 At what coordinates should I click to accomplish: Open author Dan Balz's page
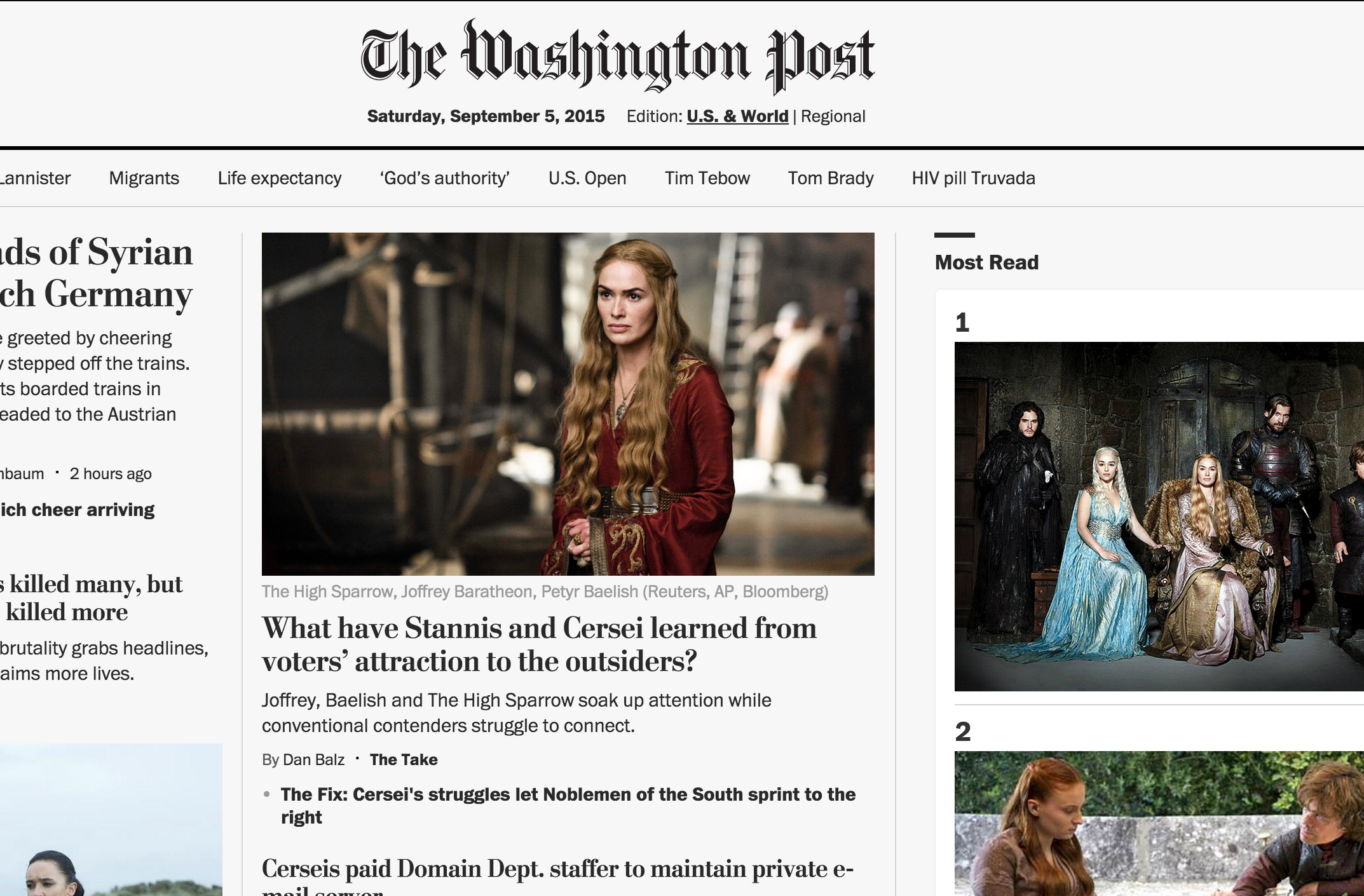[313, 759]
